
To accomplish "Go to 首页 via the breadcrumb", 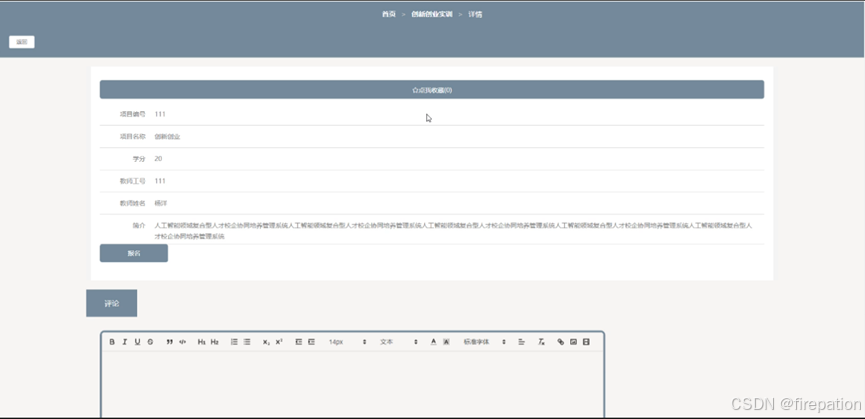I will (389, 14).
